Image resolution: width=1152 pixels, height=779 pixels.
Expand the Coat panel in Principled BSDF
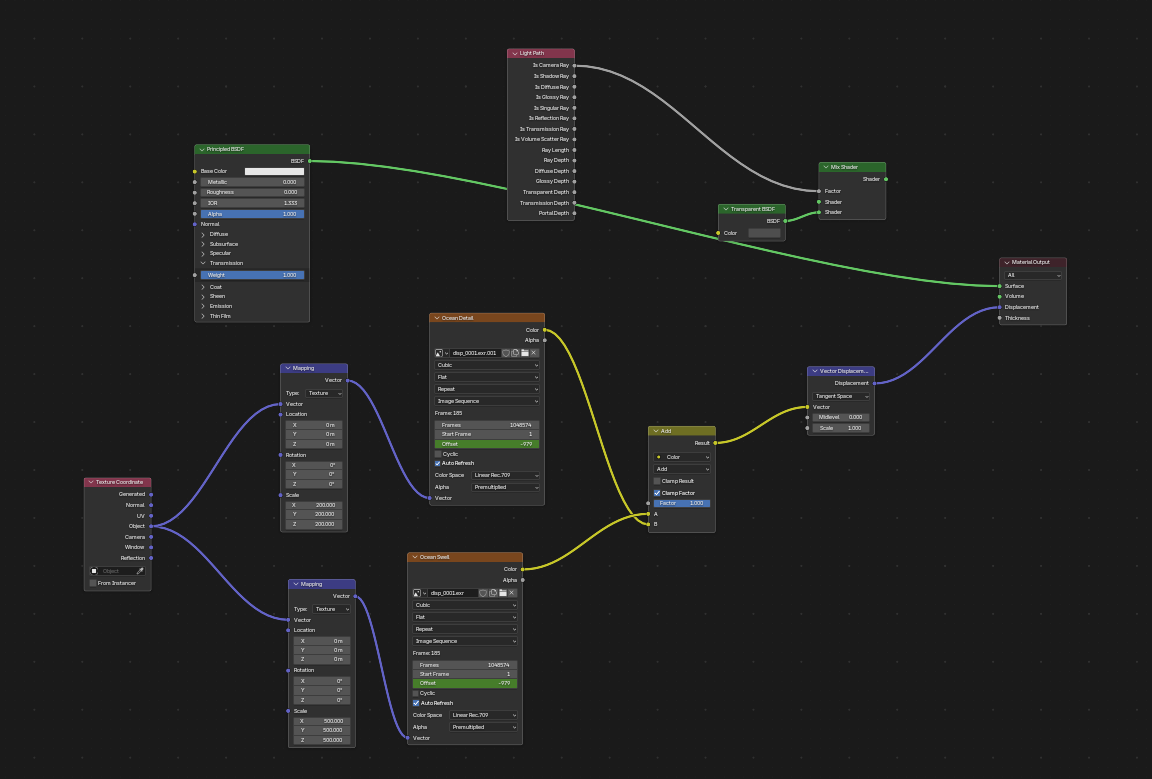(204, 287)
